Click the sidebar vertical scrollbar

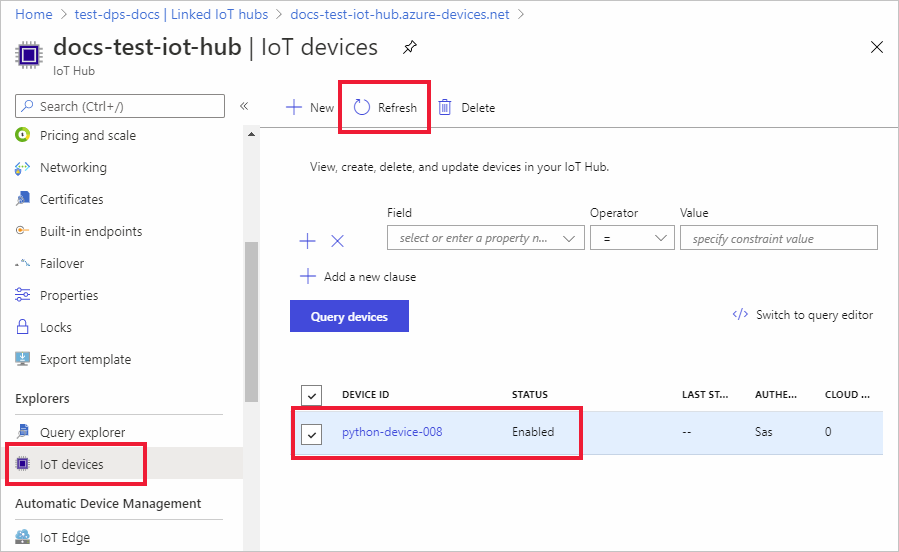[251, 320]
